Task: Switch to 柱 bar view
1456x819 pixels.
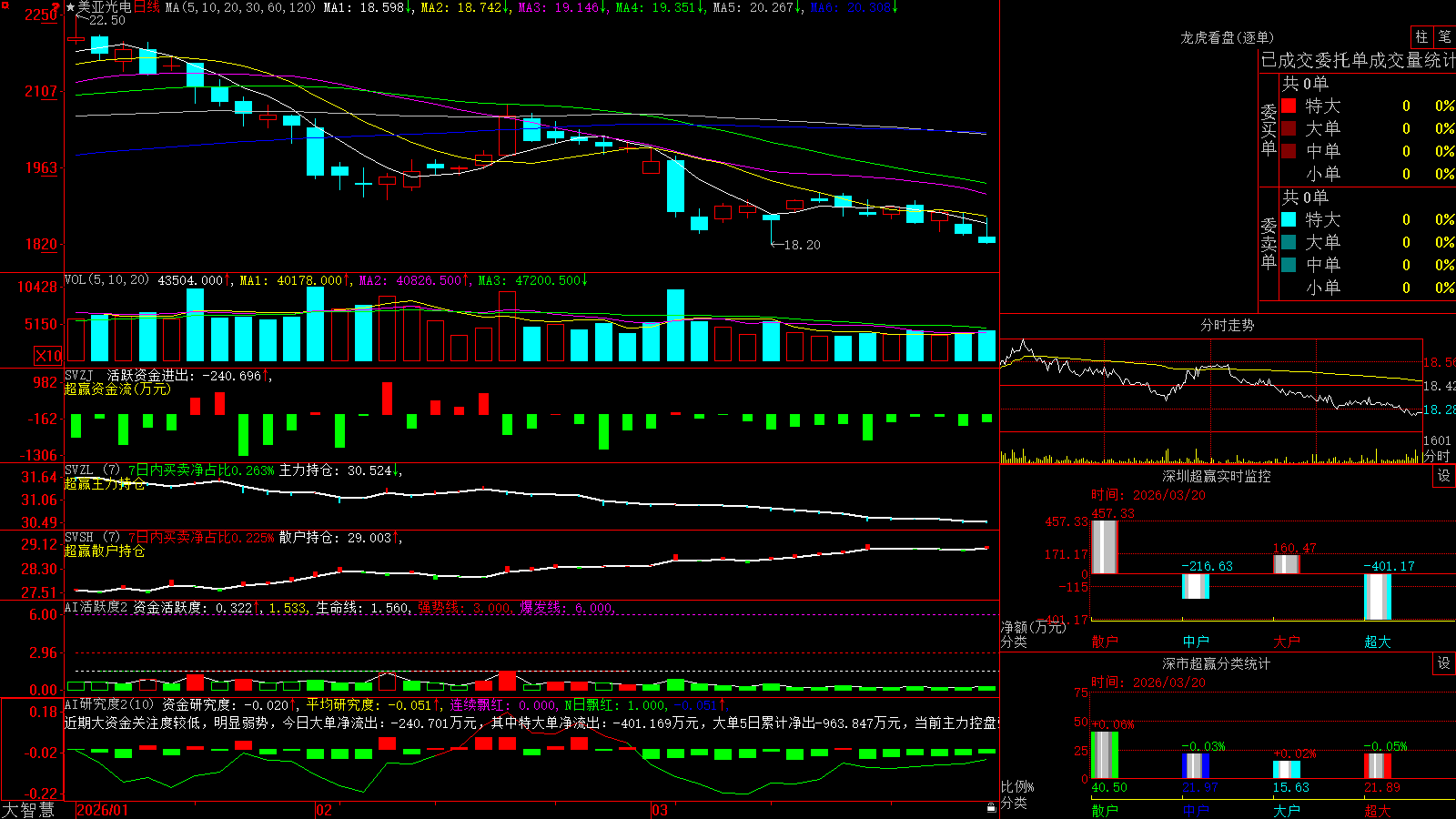Action: [1421, 36]
